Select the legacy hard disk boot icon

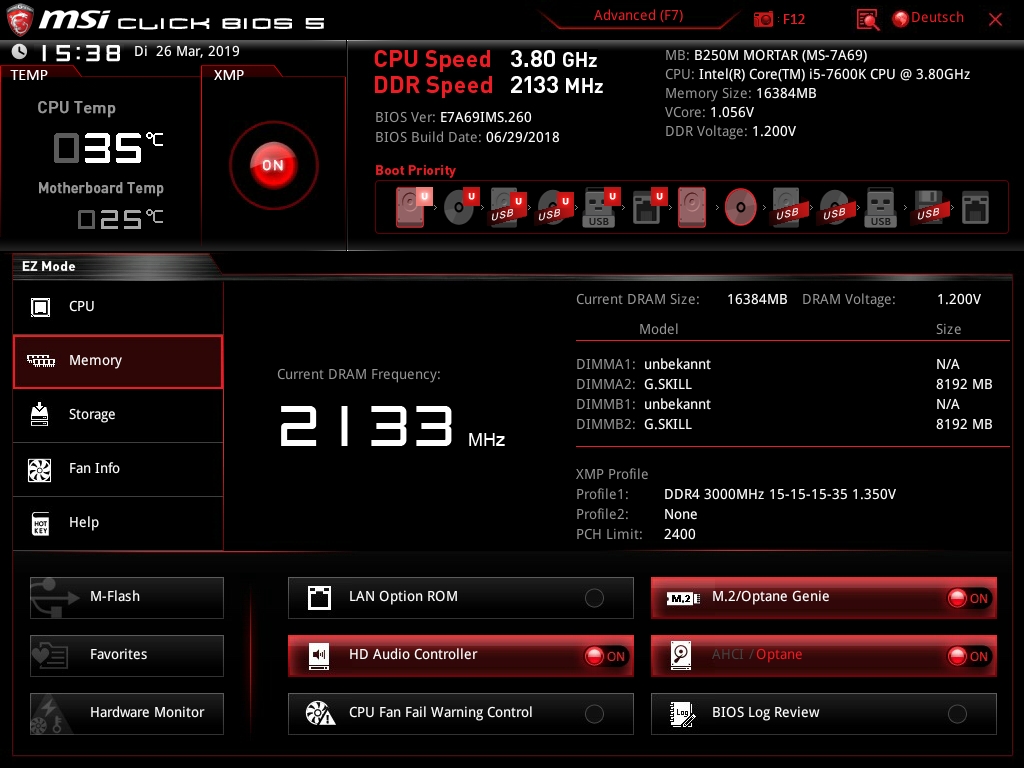[x=692, y=207]
